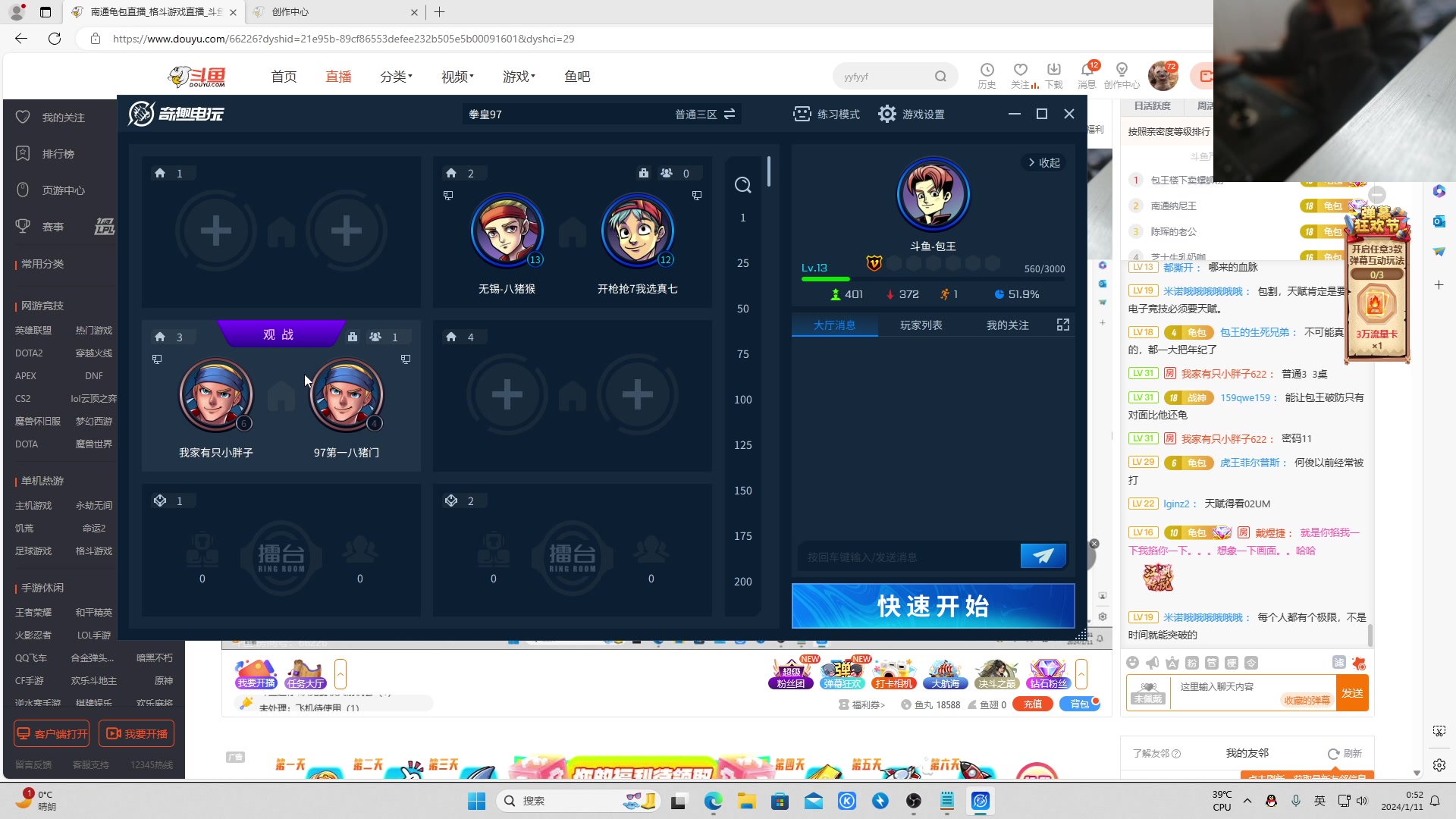Open the 首页 nav item
Viewport: 1456px width, 819px height.
pos(284,77)
